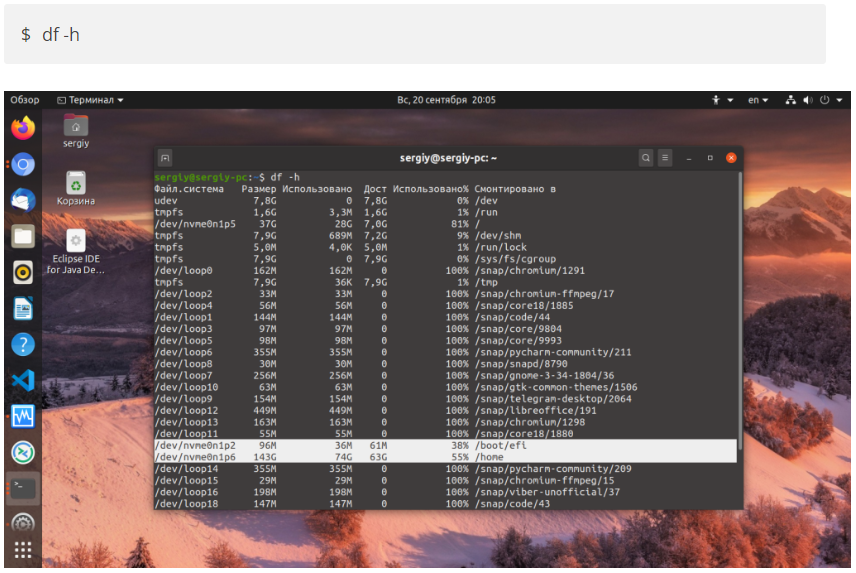The width and height of the screenshot is (856, 573).
Task: Click the /snap/code/44 path text
Action: point(512,317)
